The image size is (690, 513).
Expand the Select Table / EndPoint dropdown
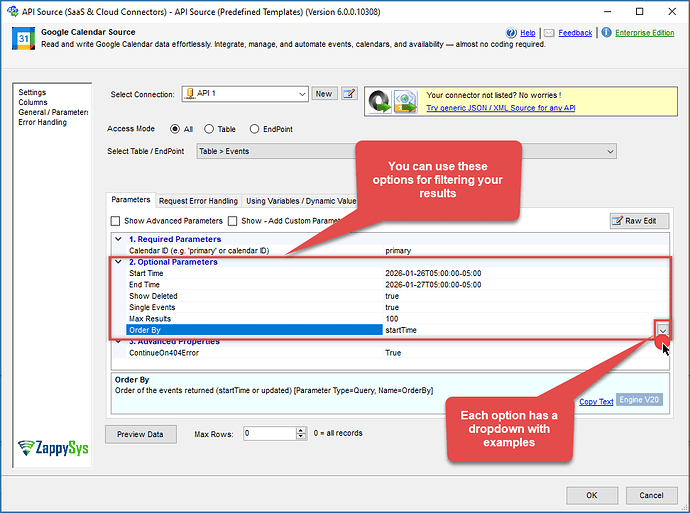(609, 151)
